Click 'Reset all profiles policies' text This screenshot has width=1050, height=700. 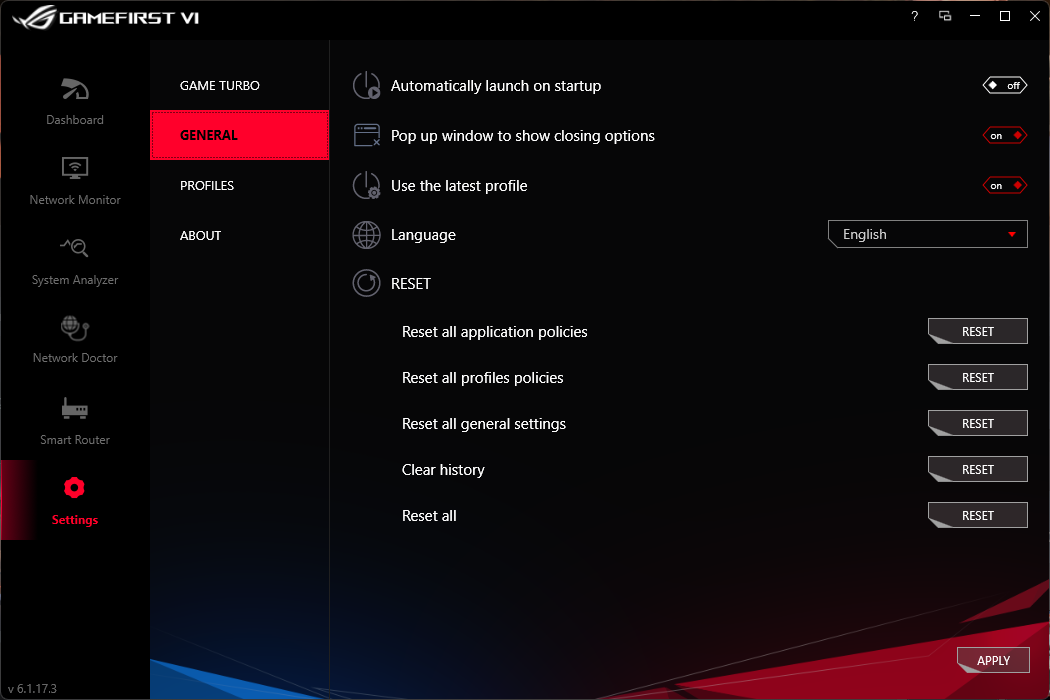coord(483,378)
